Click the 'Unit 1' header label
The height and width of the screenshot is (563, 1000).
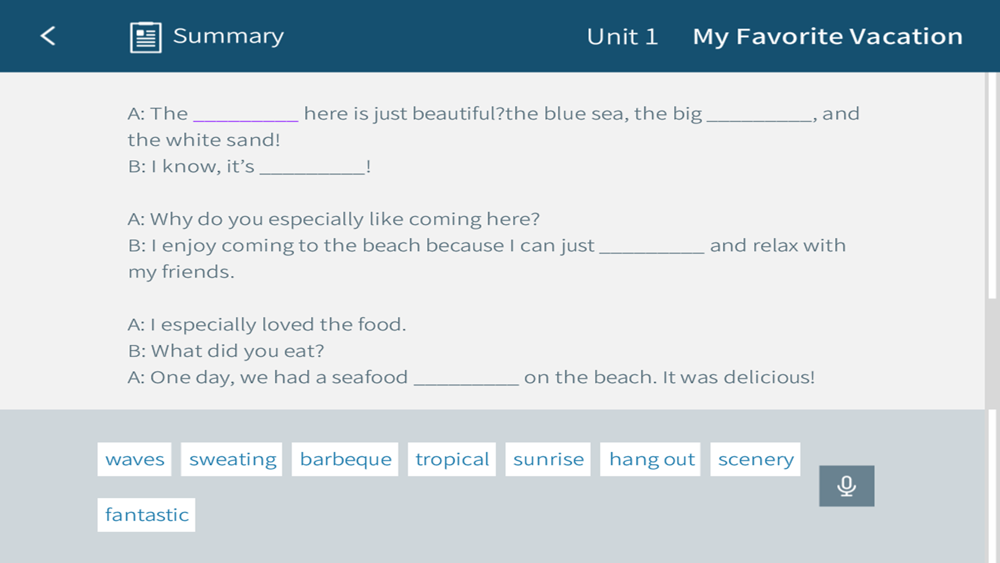622,37
